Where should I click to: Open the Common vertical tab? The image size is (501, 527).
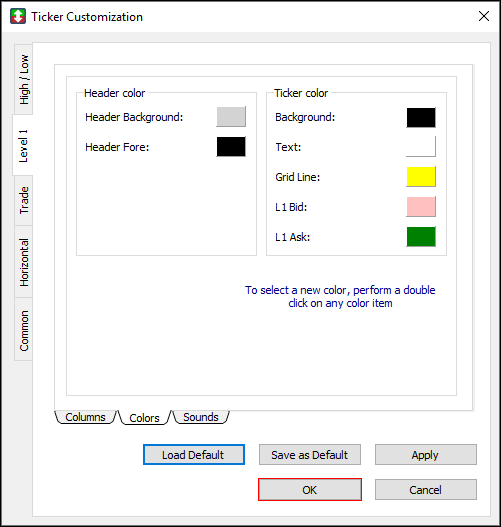pos(24,330)
